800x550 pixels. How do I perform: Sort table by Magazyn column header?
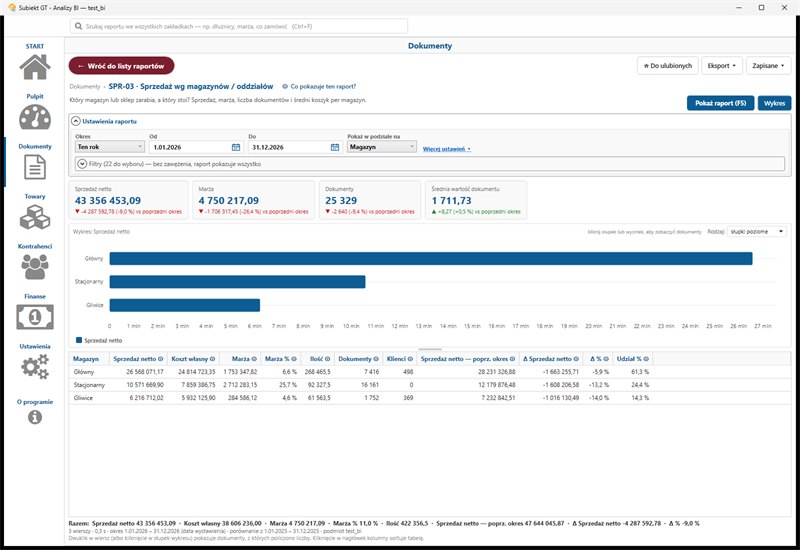86,359
